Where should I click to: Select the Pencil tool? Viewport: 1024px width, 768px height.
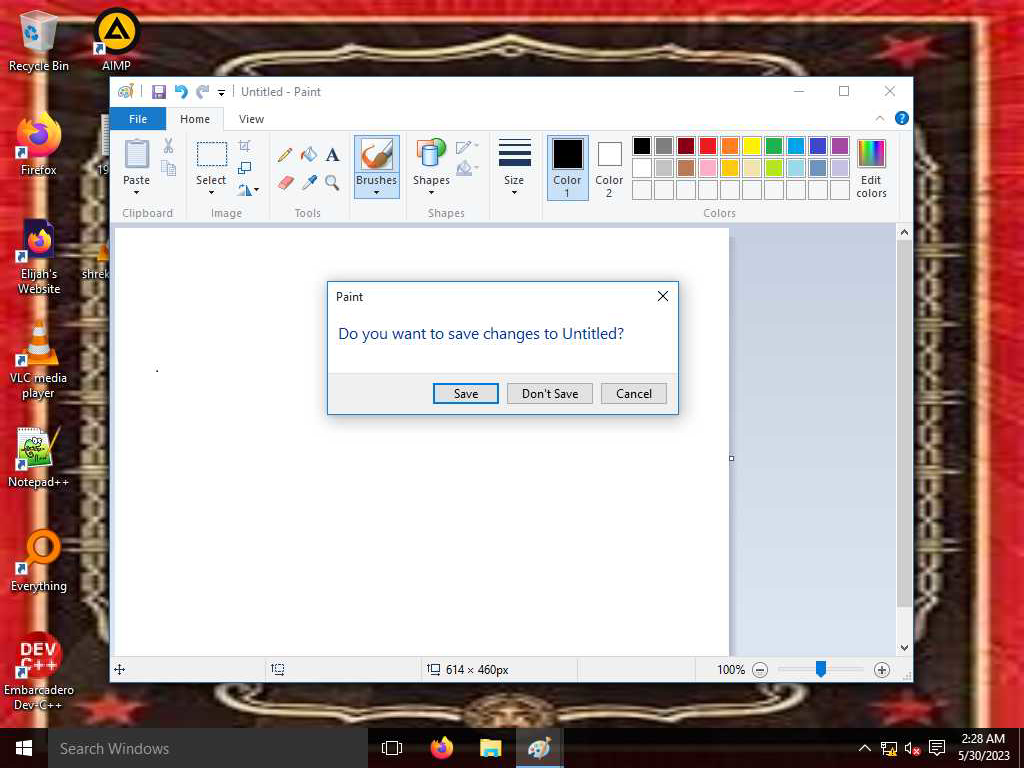(x=285, y=155)
